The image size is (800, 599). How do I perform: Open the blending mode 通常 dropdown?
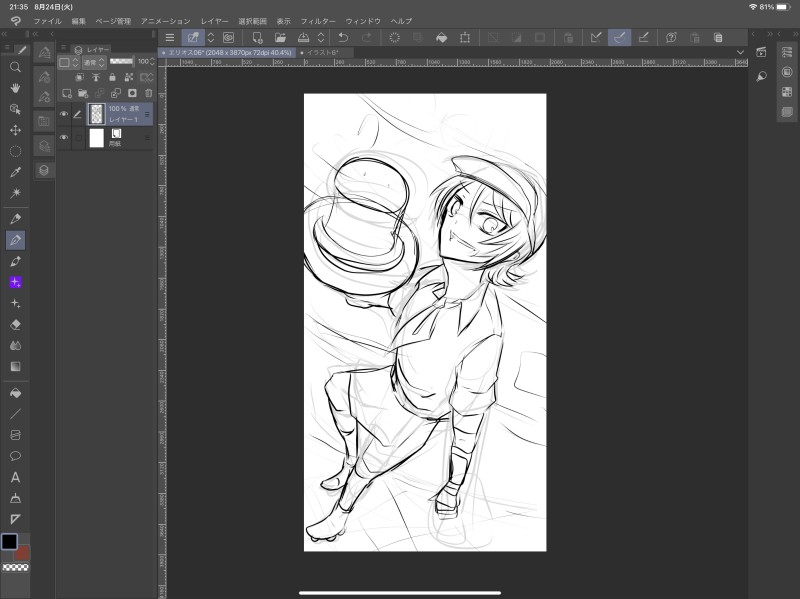[x=93, y=62]
